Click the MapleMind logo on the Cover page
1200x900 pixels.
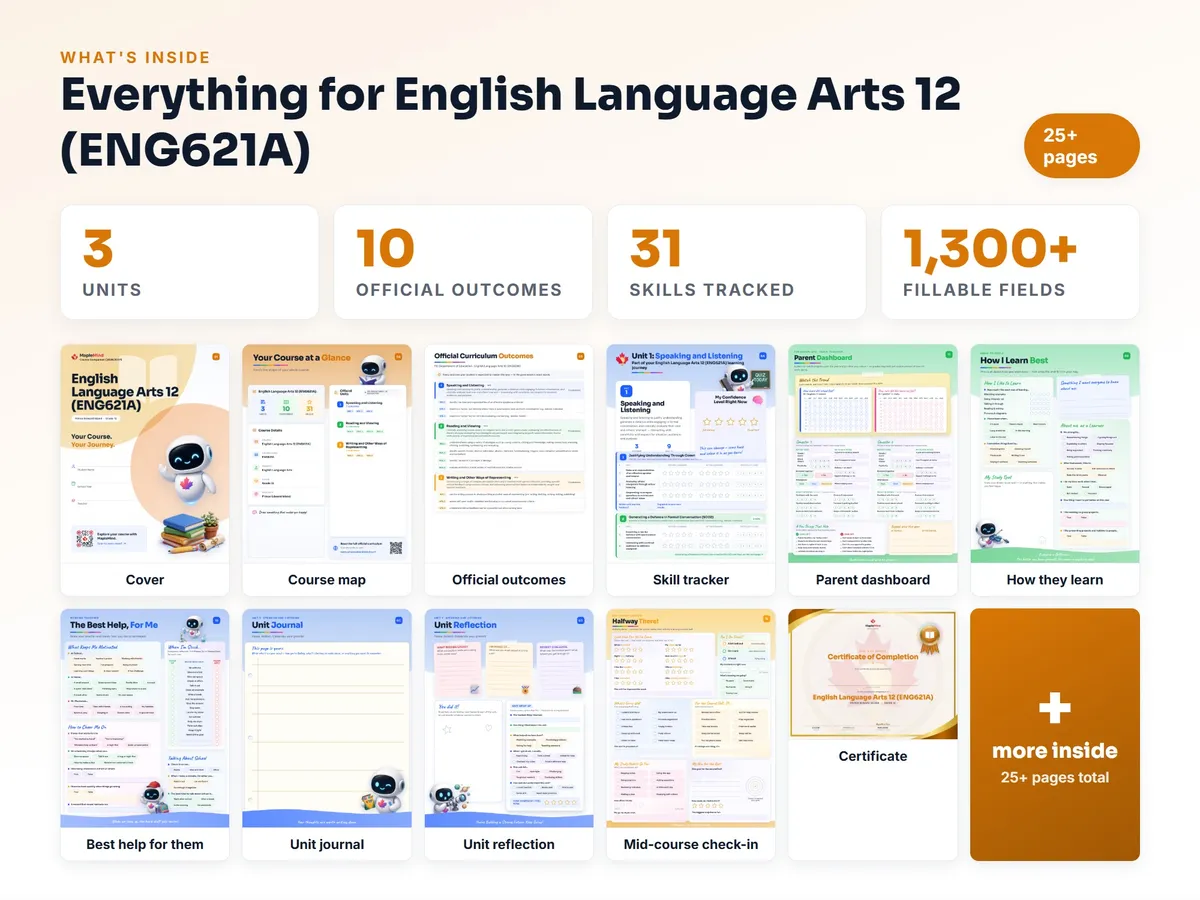(90, 356)
